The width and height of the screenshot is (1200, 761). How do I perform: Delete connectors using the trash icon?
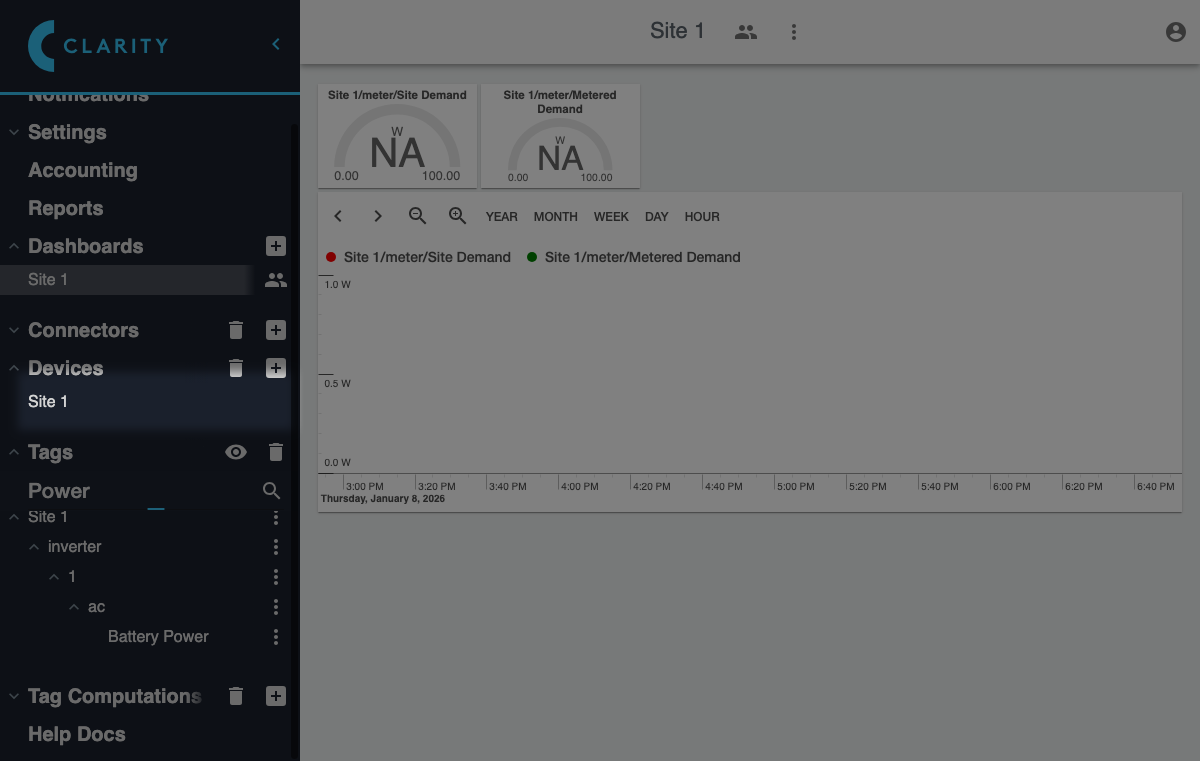pyautogui.click(x=236, y=330)
